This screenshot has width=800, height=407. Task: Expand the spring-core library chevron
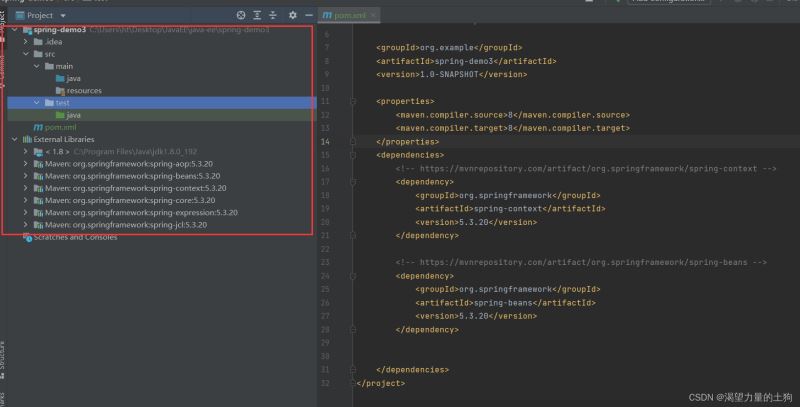point(26,200)
